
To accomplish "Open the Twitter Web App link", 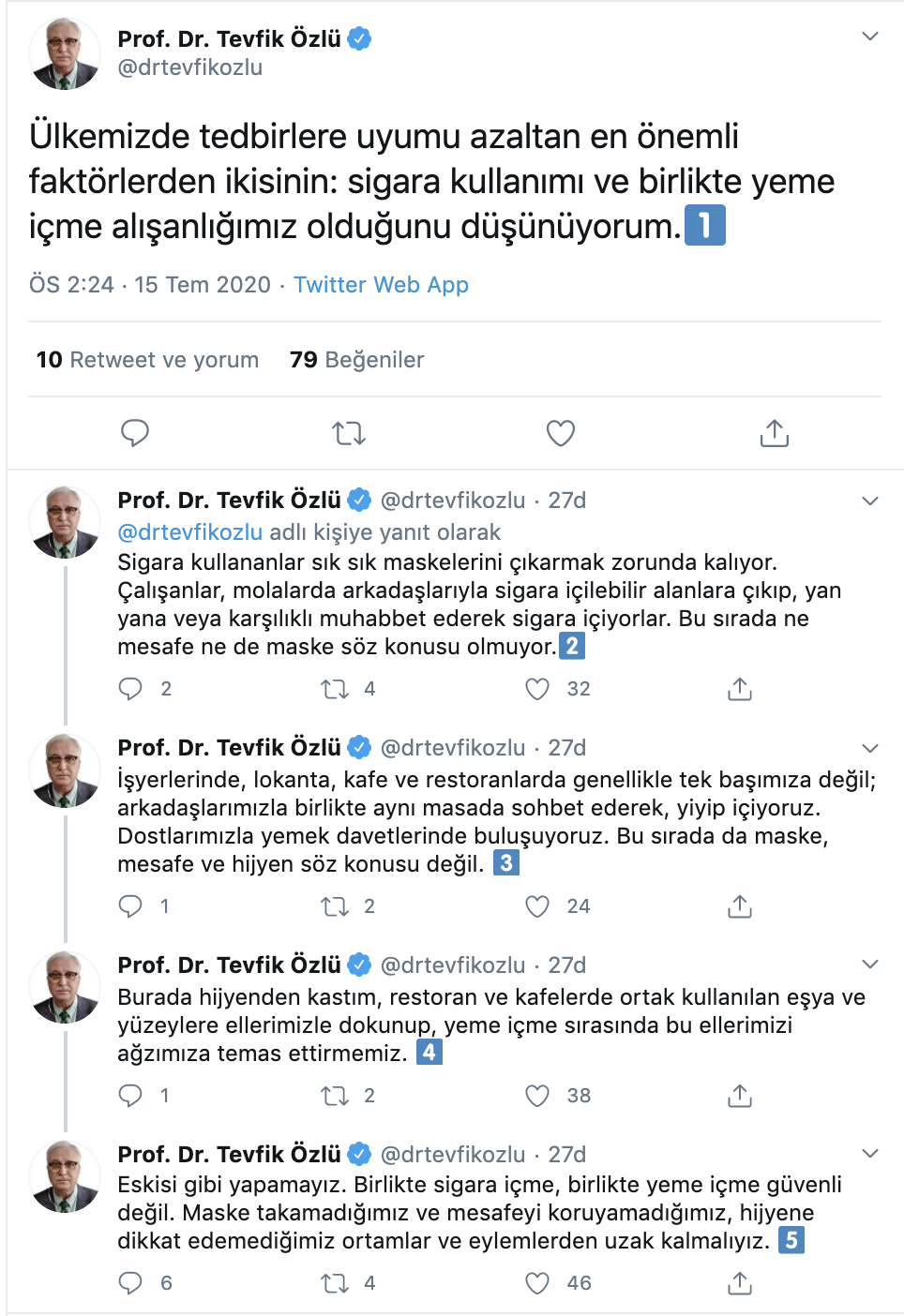I will click(x=381, y=285).
